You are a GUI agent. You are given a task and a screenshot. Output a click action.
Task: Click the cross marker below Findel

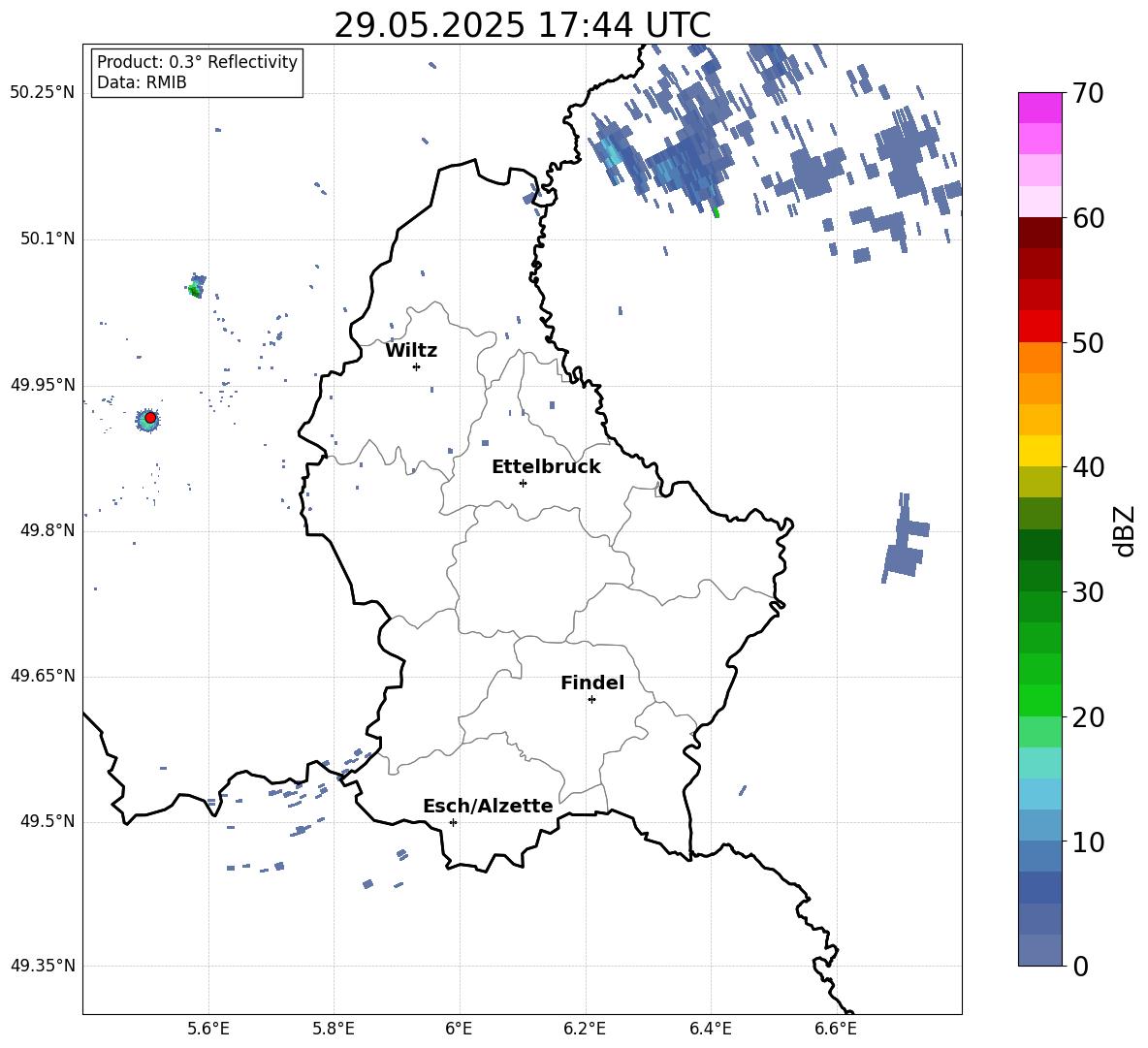591,700
